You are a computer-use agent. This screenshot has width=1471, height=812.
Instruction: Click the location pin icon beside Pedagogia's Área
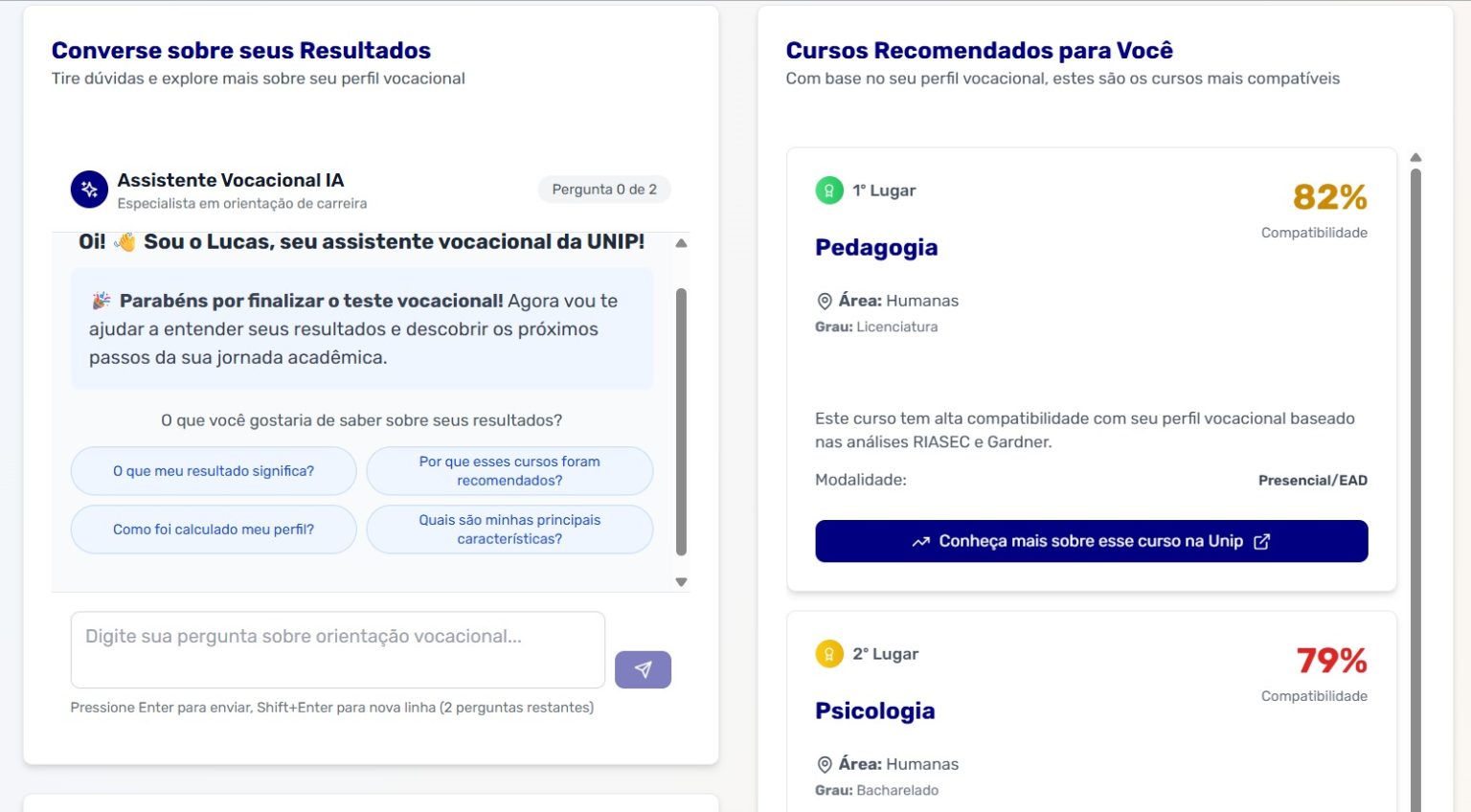[x=824, y=302]
